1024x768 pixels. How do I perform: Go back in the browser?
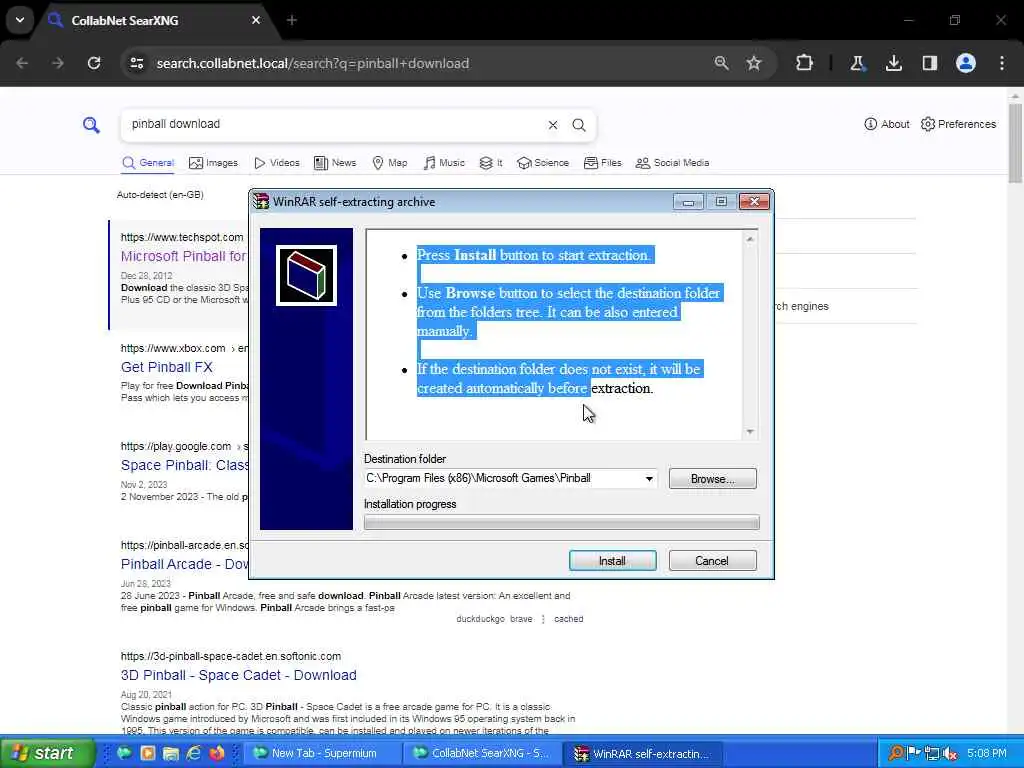(x=22, y=63)
